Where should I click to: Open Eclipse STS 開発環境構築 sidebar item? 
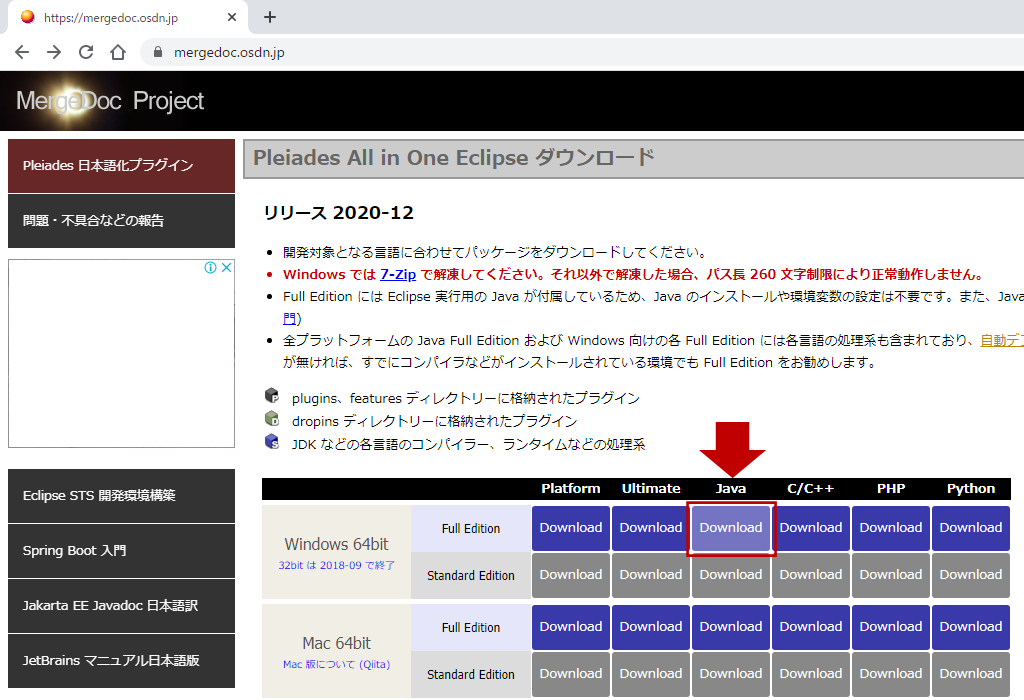point(121,496)
